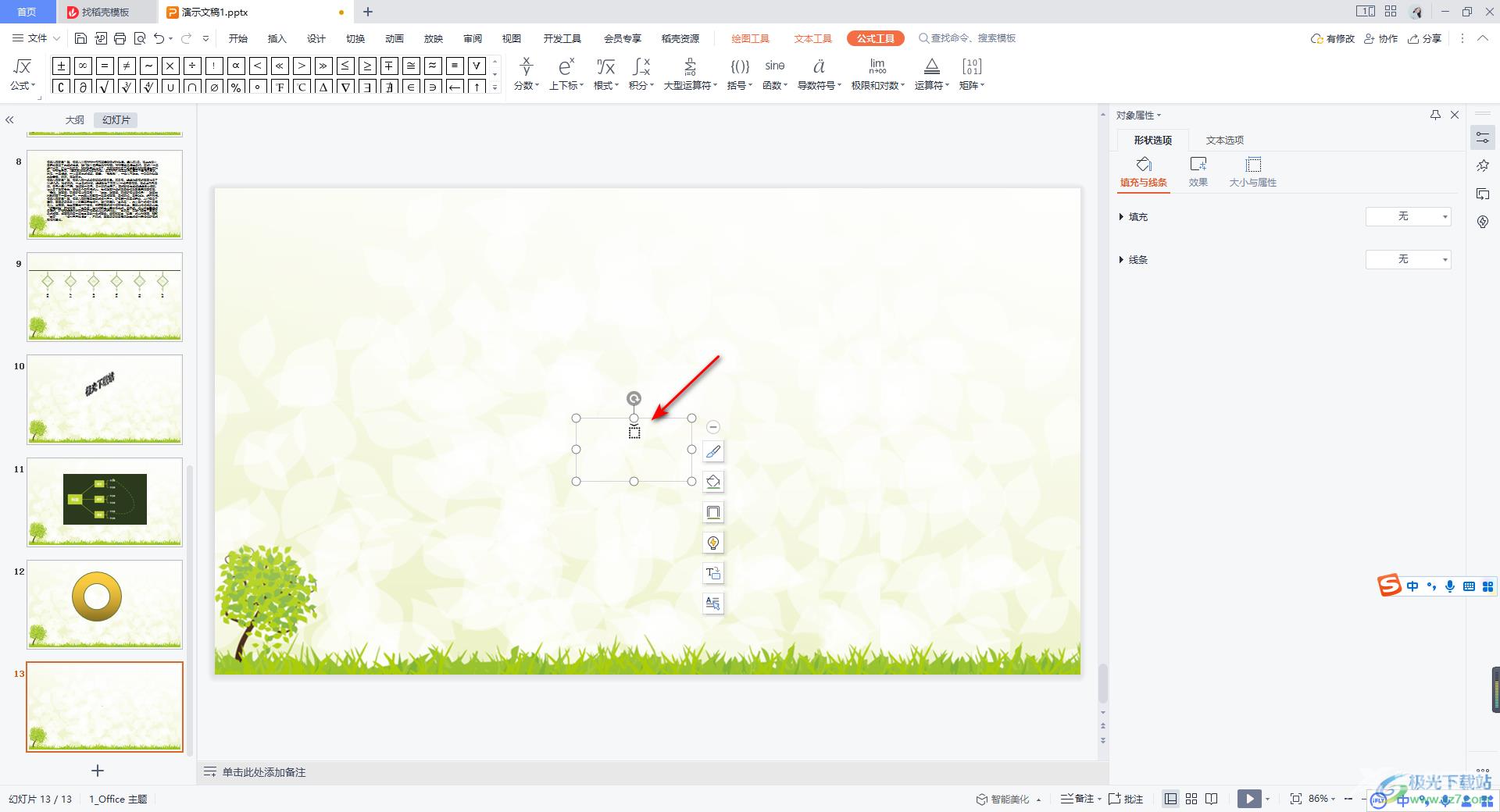Click the Undo arrow icon
Viewport: 1500px width, 812px height.
point(159,38)
